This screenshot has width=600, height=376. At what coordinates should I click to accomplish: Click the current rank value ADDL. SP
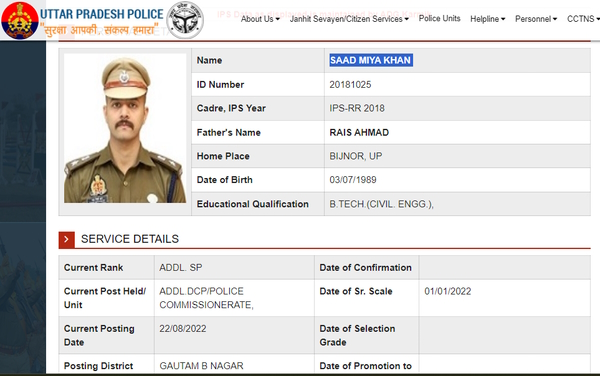click(181, 267)
